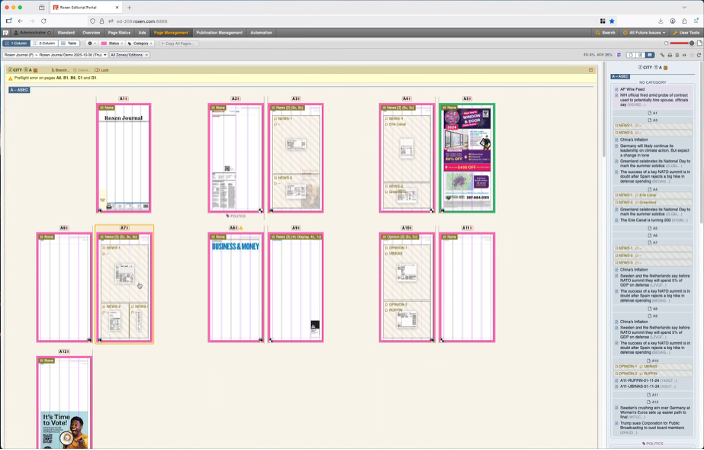Click the NEWS-1 Erie Canal slot on page A4
The image size is (704, 450).
tap(407, 148)
